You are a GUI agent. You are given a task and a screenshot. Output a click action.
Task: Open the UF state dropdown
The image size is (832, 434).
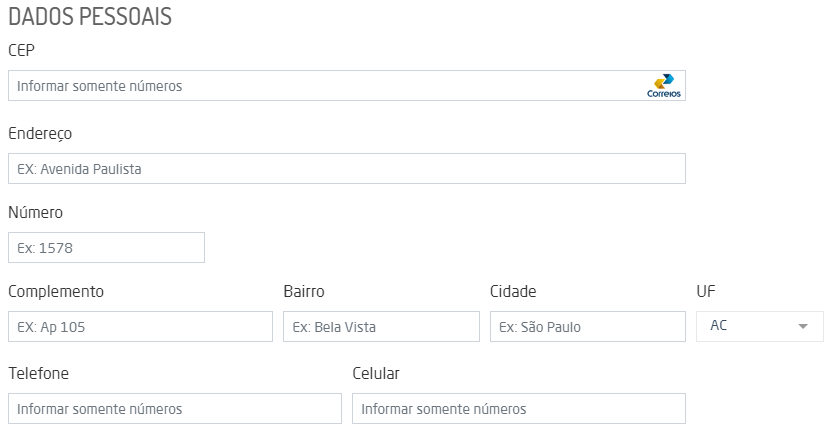pos(759,326)
